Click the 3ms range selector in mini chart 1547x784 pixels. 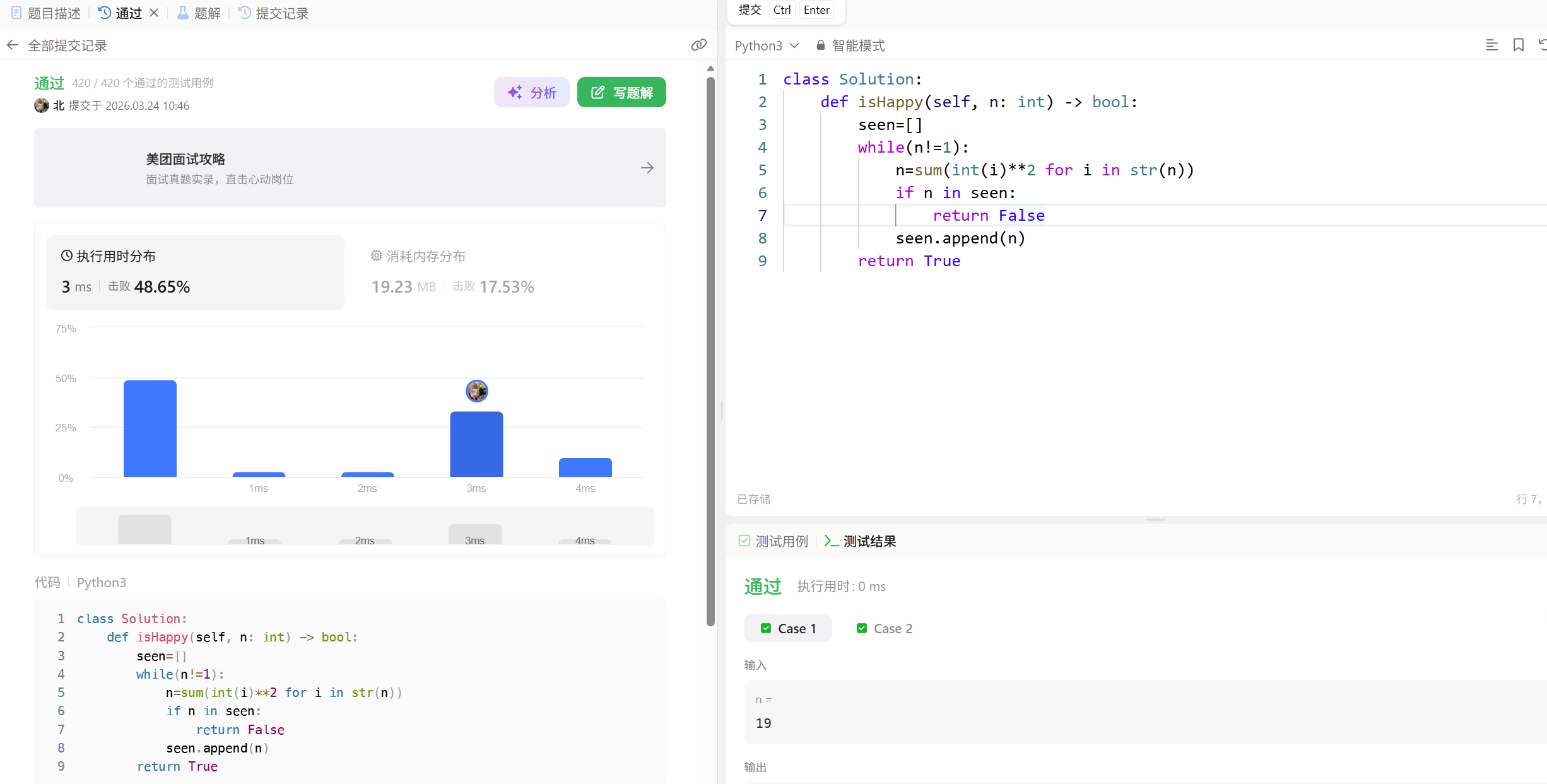click(x=474, y=534)
